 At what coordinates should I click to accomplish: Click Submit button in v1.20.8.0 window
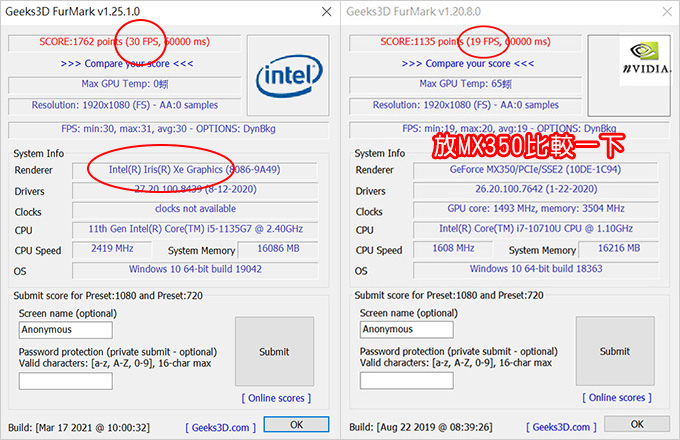point(615,351)
